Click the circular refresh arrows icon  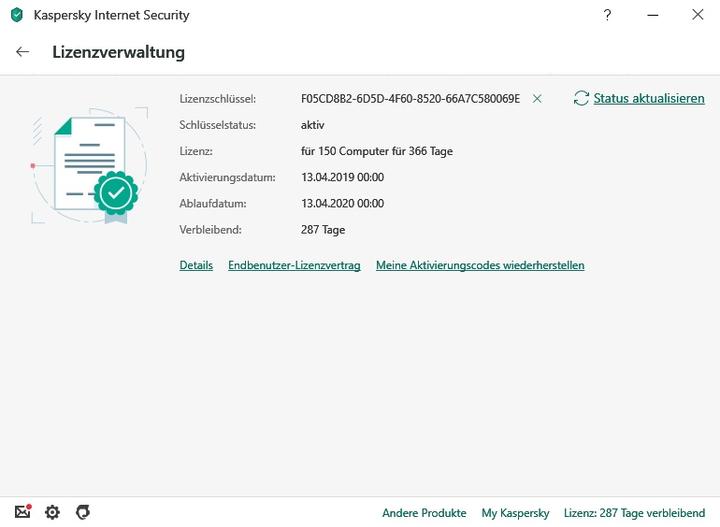581,98
